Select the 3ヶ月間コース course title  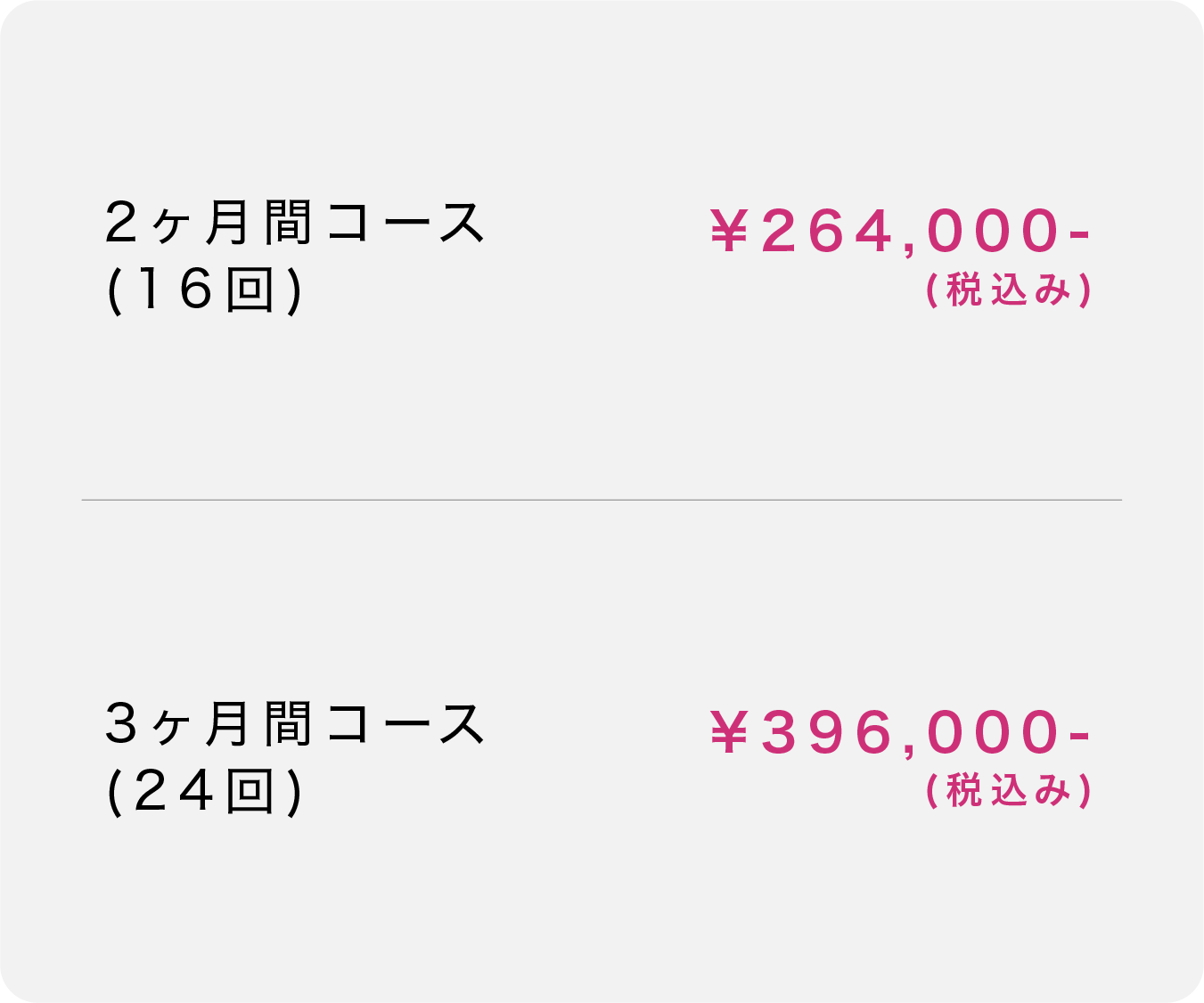(294, 723)
